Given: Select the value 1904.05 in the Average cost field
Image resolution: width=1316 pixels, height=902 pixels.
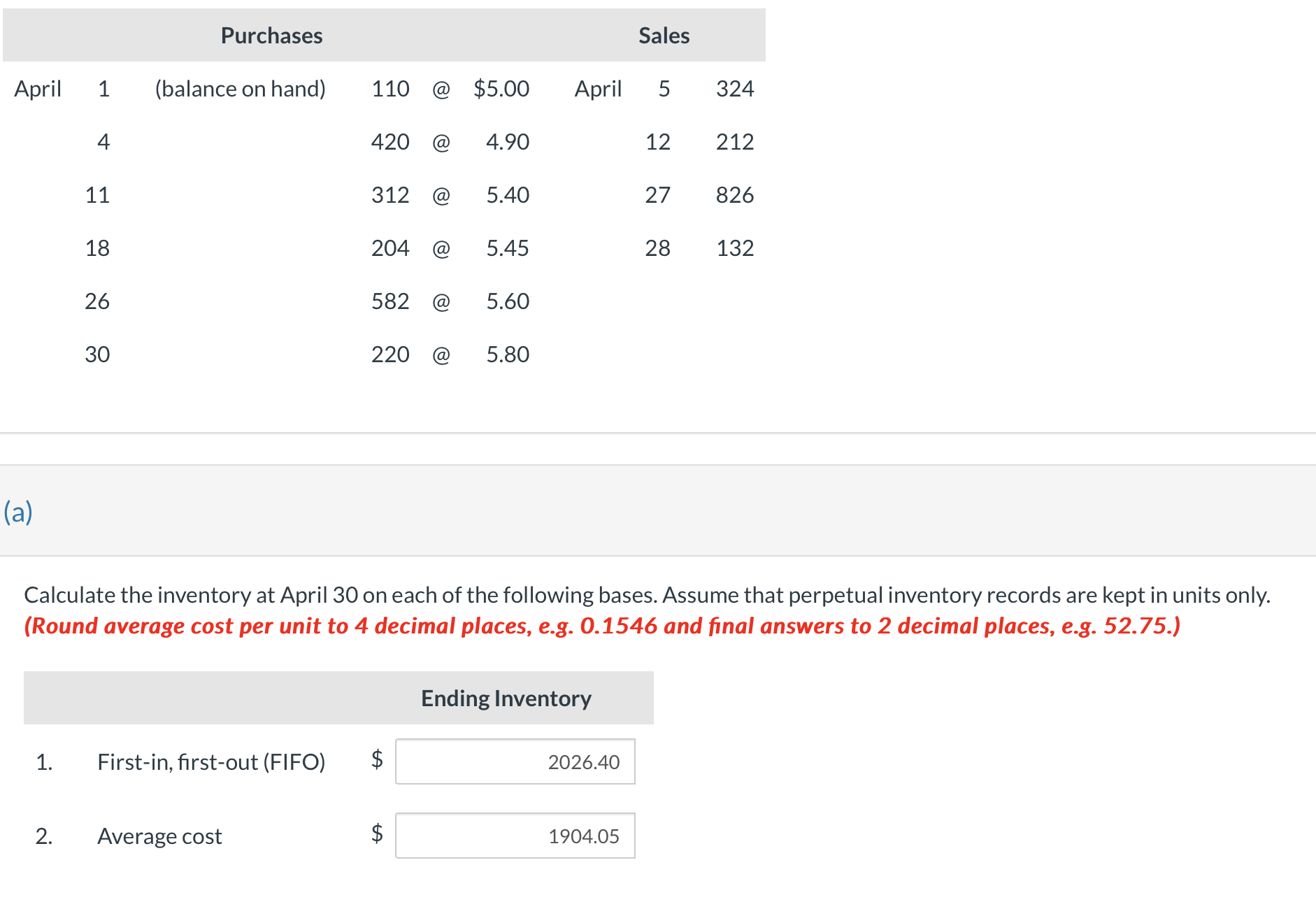Looking at the screenshot, I should click(x=582, y=836).
